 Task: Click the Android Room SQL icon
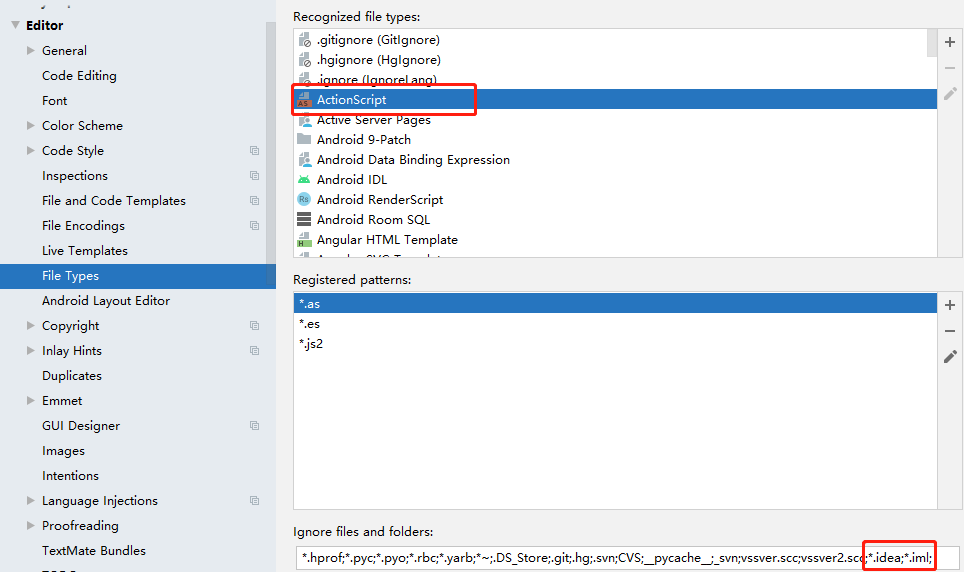[304, 220]
